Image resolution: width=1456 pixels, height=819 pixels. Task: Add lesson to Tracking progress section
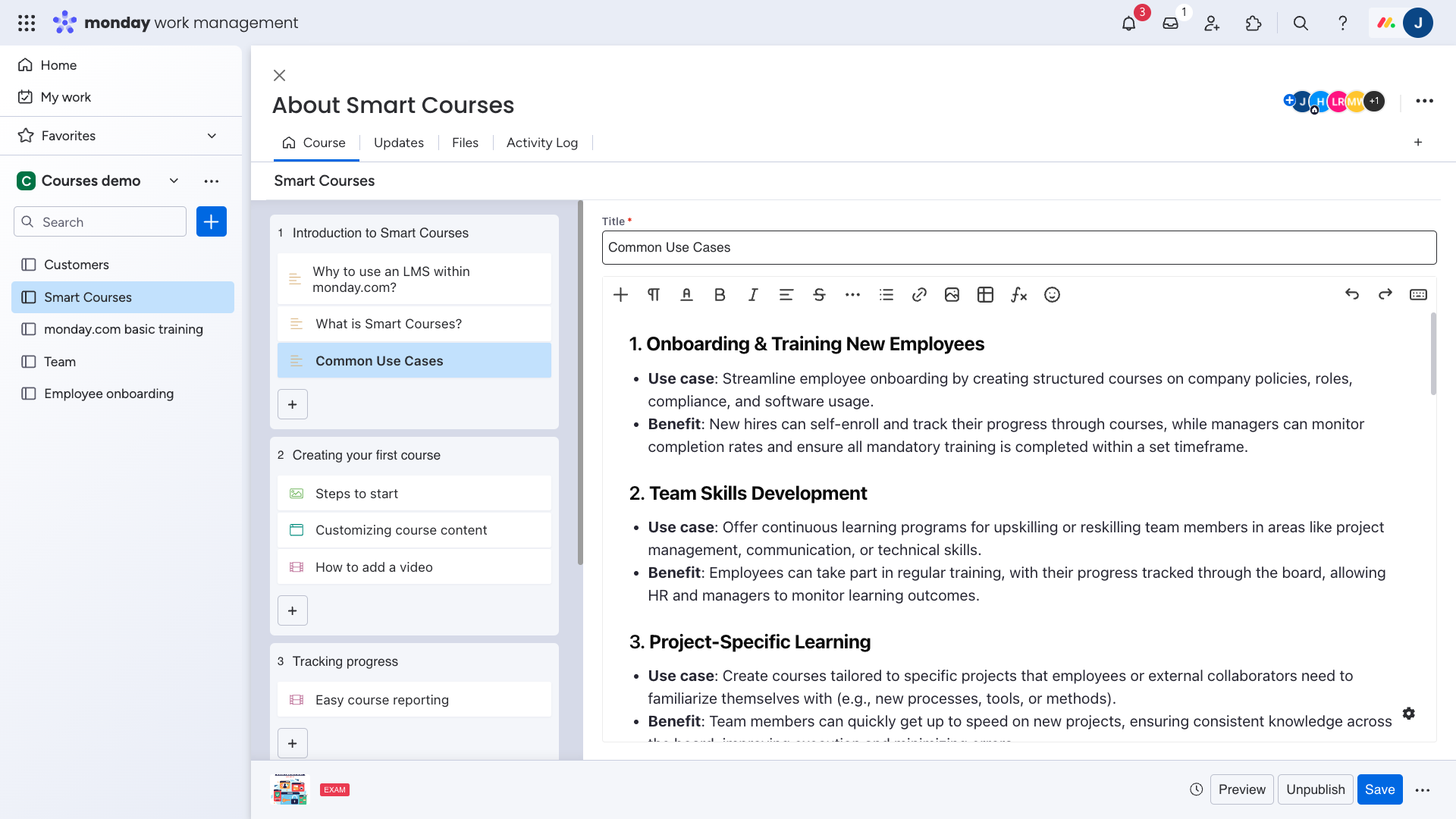point(293,743)
